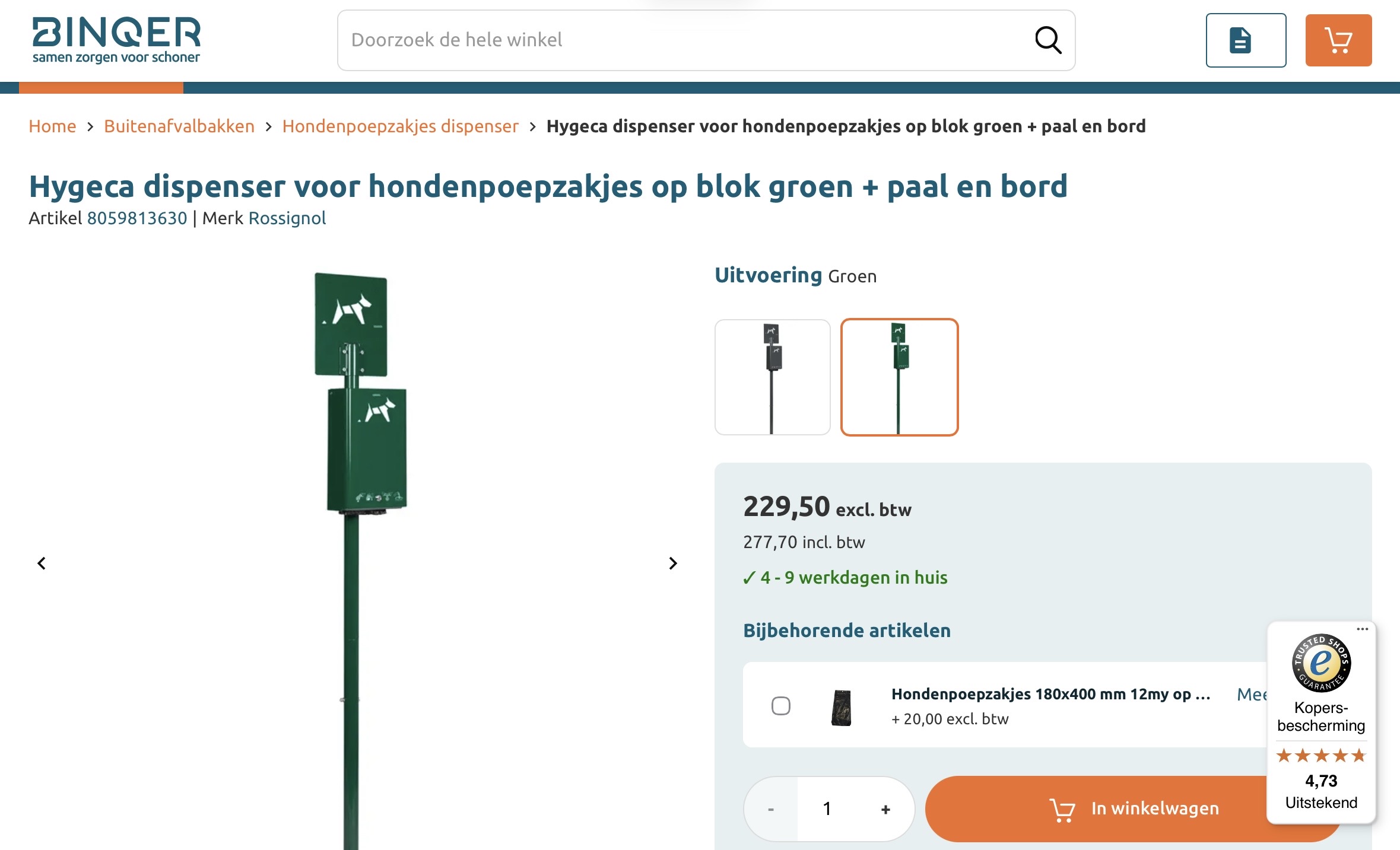Open the Rossignol brand link
Screen dimensions: 1400x850
click(x=287, y=218)
